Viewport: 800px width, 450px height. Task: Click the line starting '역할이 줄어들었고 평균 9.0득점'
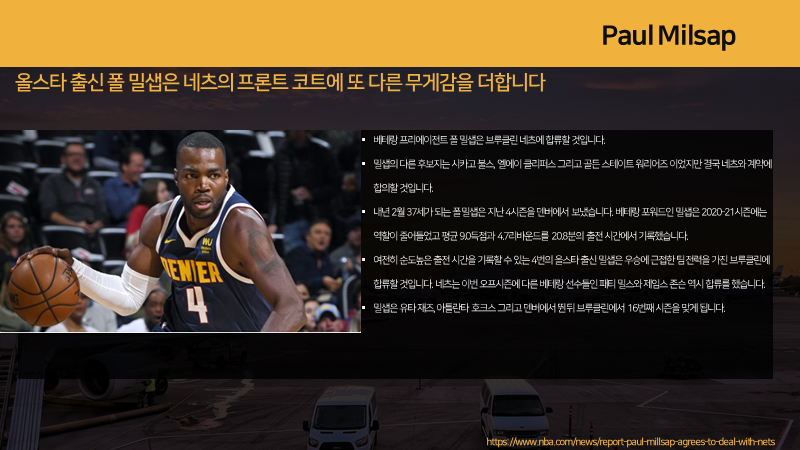coord(531,236)
